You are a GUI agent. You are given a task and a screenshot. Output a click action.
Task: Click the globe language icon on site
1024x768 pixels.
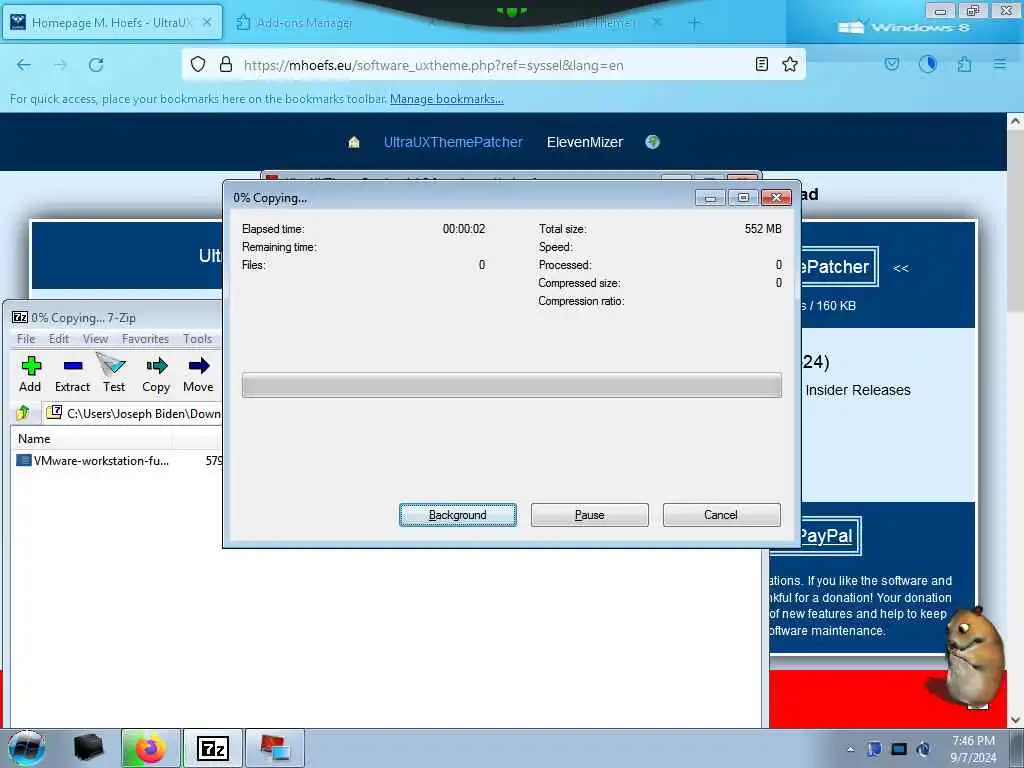[652, 142]
